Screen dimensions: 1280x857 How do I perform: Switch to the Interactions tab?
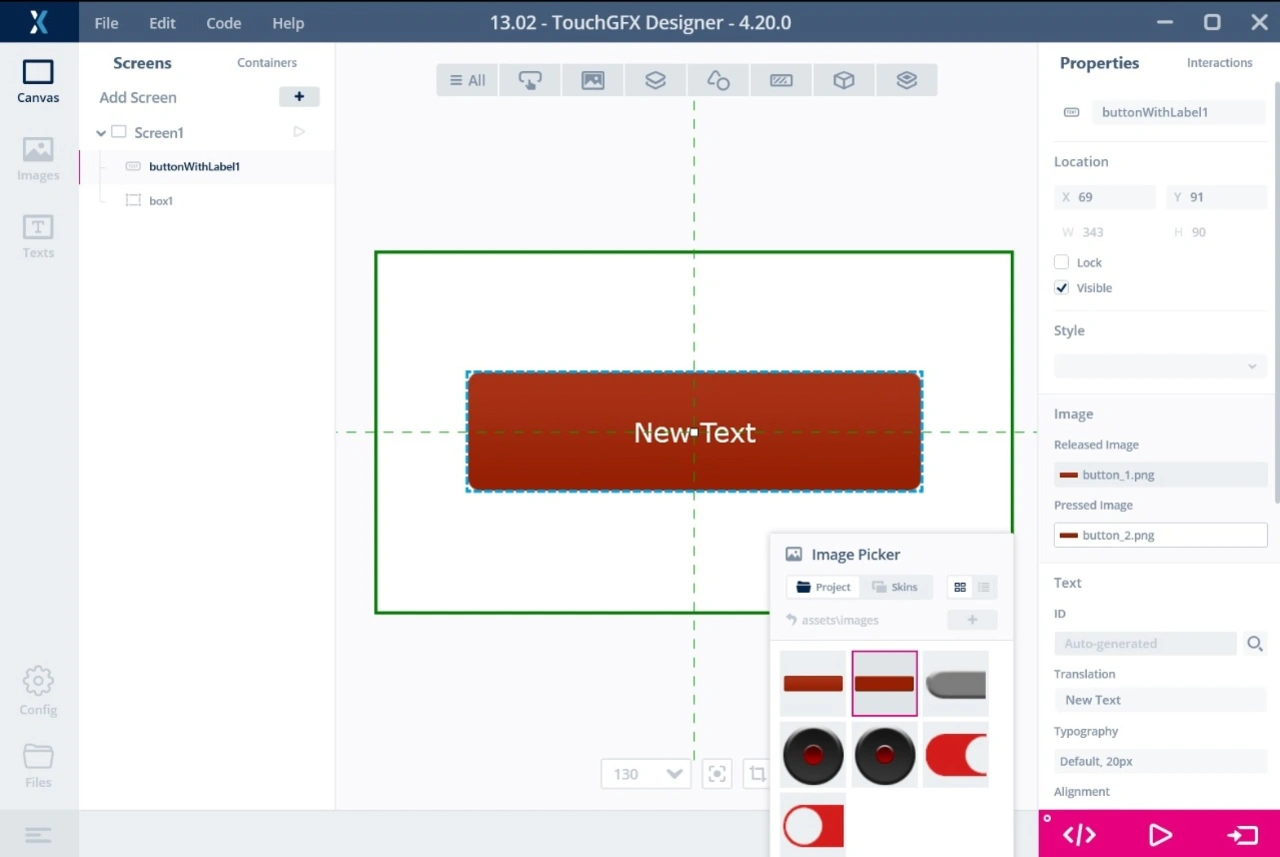point(1219,63)
